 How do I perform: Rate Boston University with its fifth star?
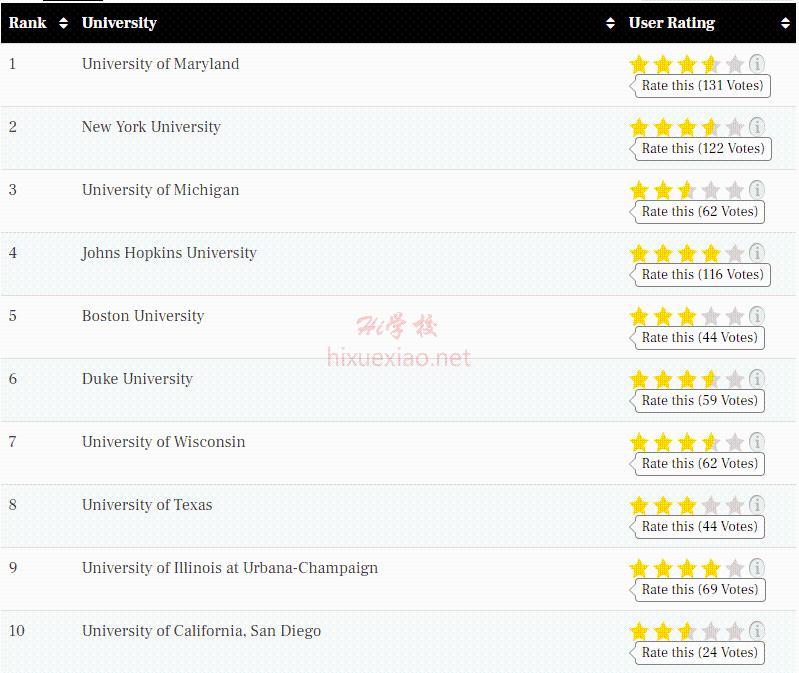tap(734, 316)
